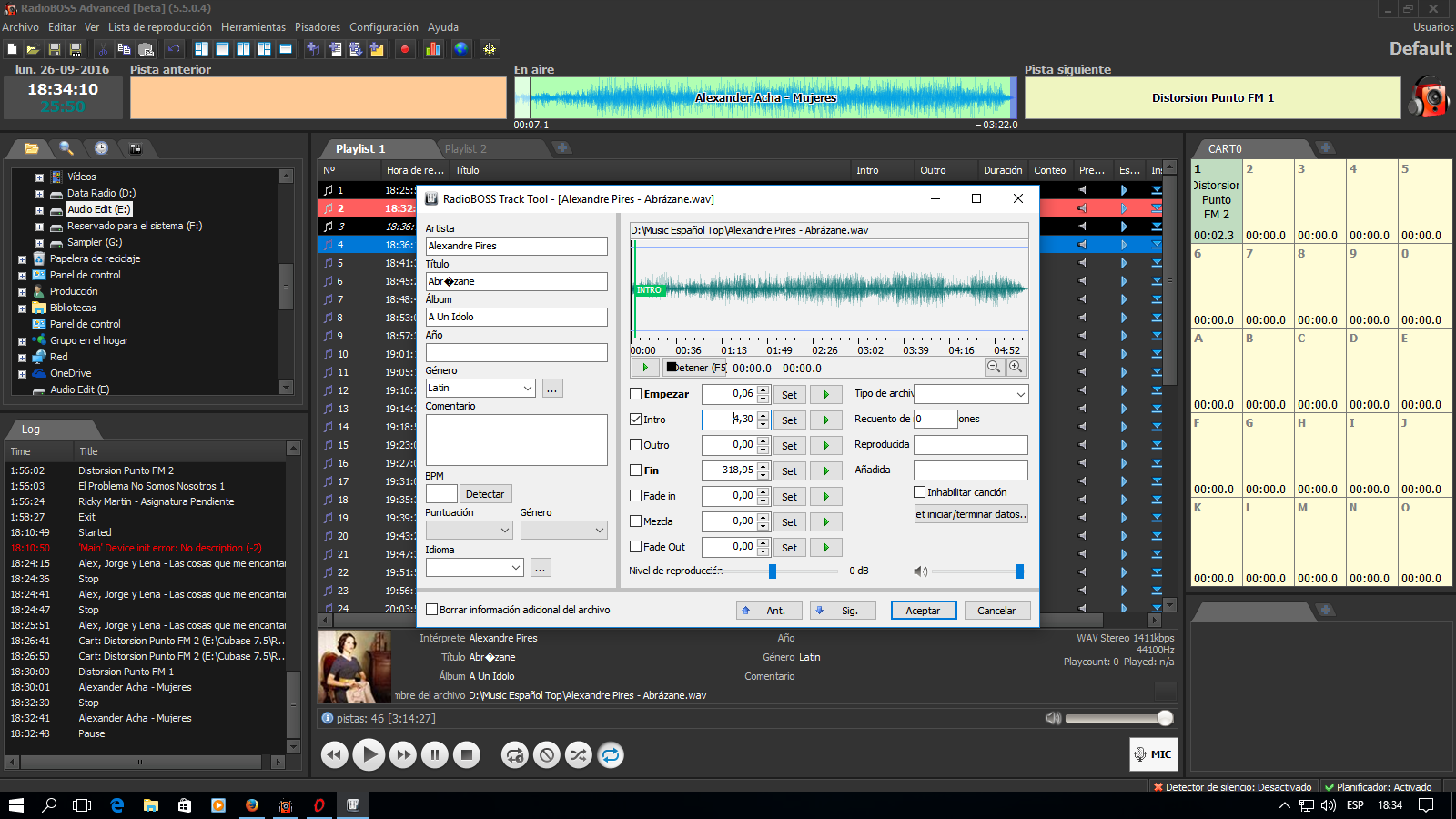Viewport: 1456px width, 819px height.
Task: Enable the Outro checkbox
Action: tap(636, 445)
